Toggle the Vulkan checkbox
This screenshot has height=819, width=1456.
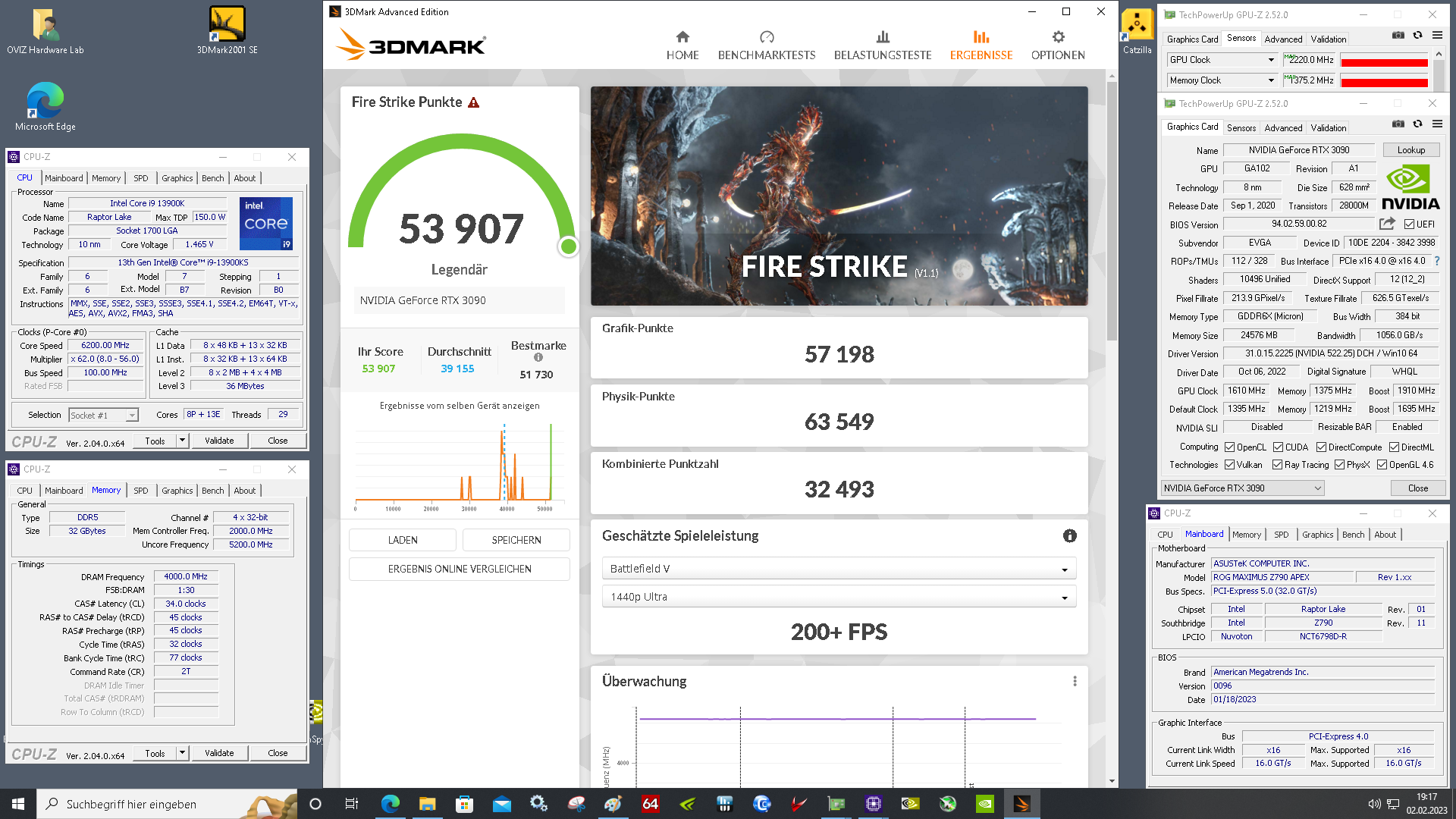(x=1229, y=465)
